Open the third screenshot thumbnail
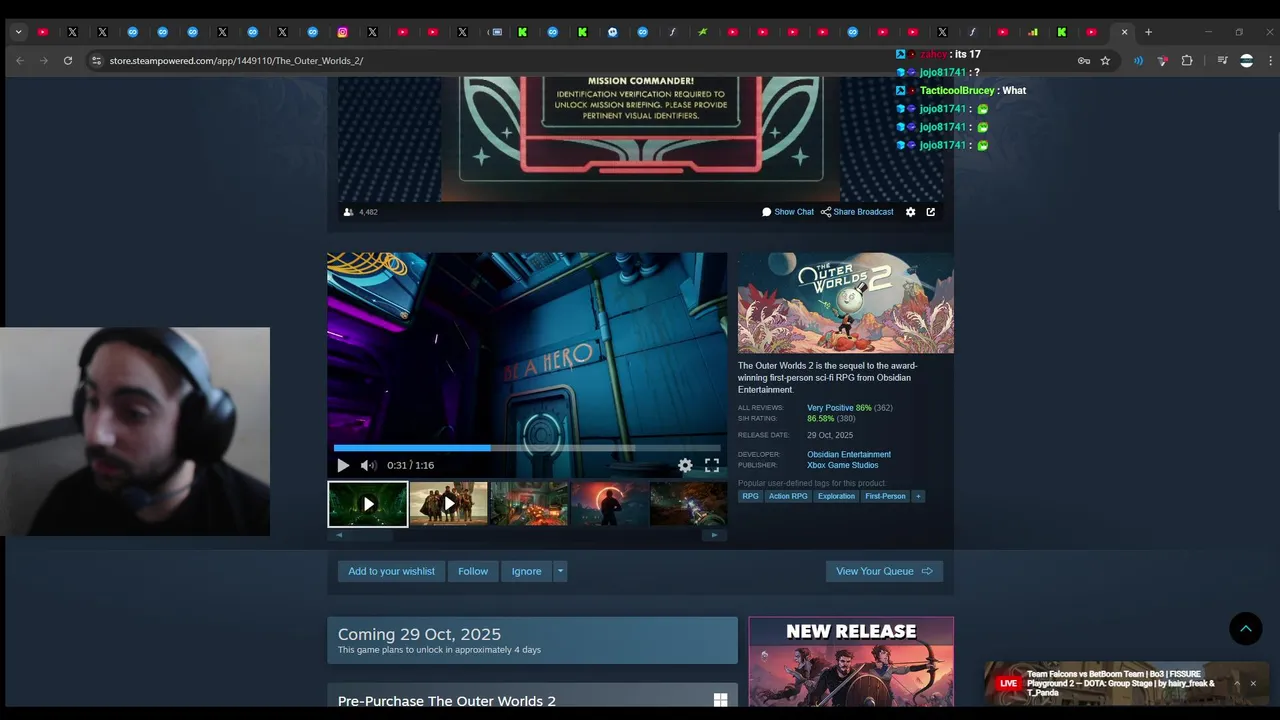Viewport: 1280px width, 720px height. pos(529,504)
